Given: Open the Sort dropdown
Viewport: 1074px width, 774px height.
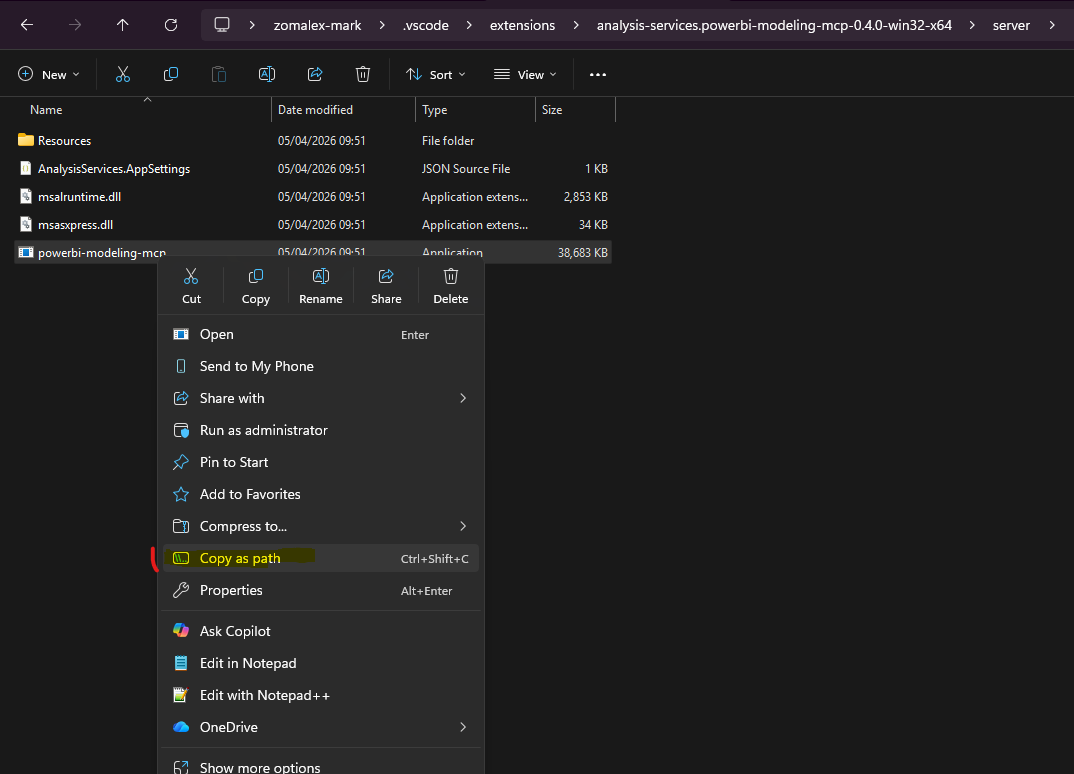Looking at the screenshot, I should (435, 74).
